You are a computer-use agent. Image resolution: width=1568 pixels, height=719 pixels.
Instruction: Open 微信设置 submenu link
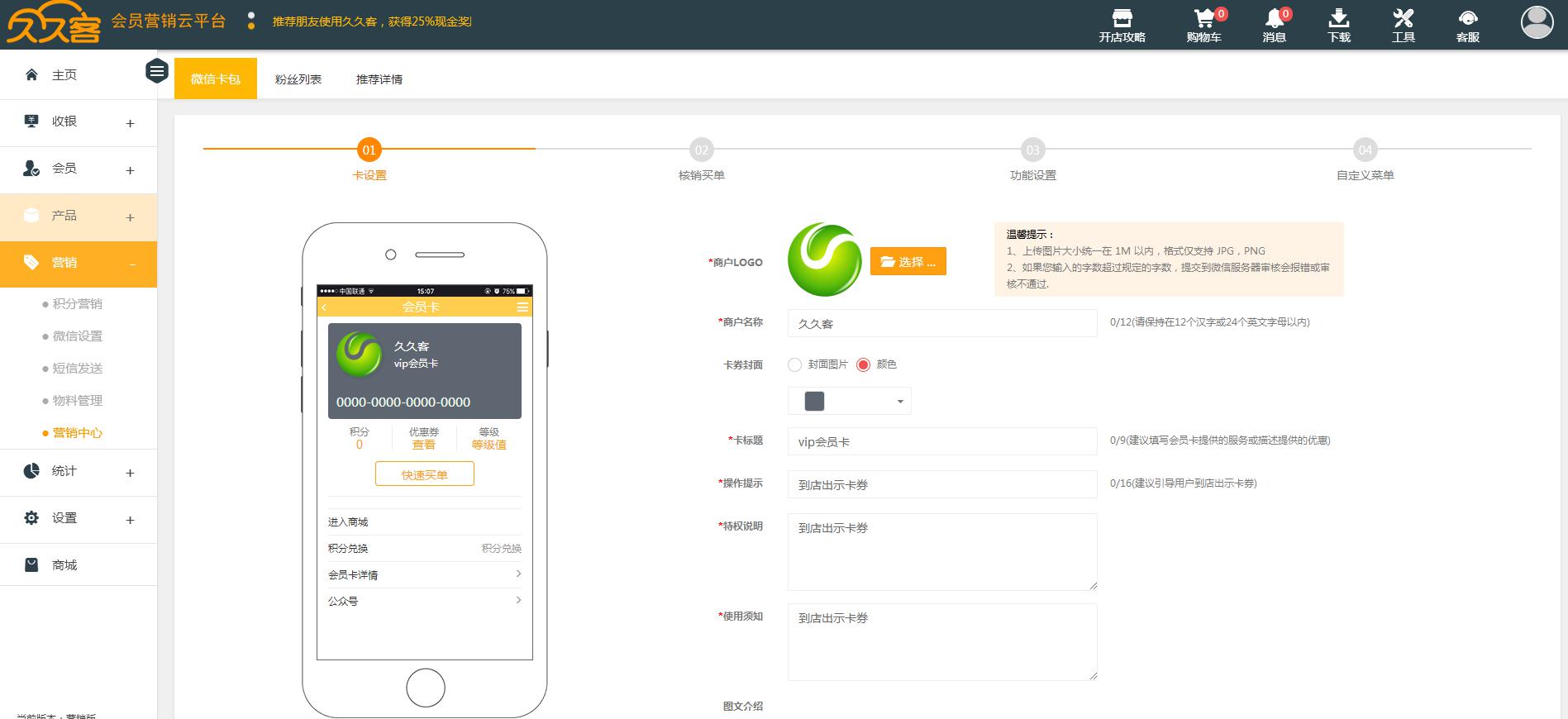point(78,336)
